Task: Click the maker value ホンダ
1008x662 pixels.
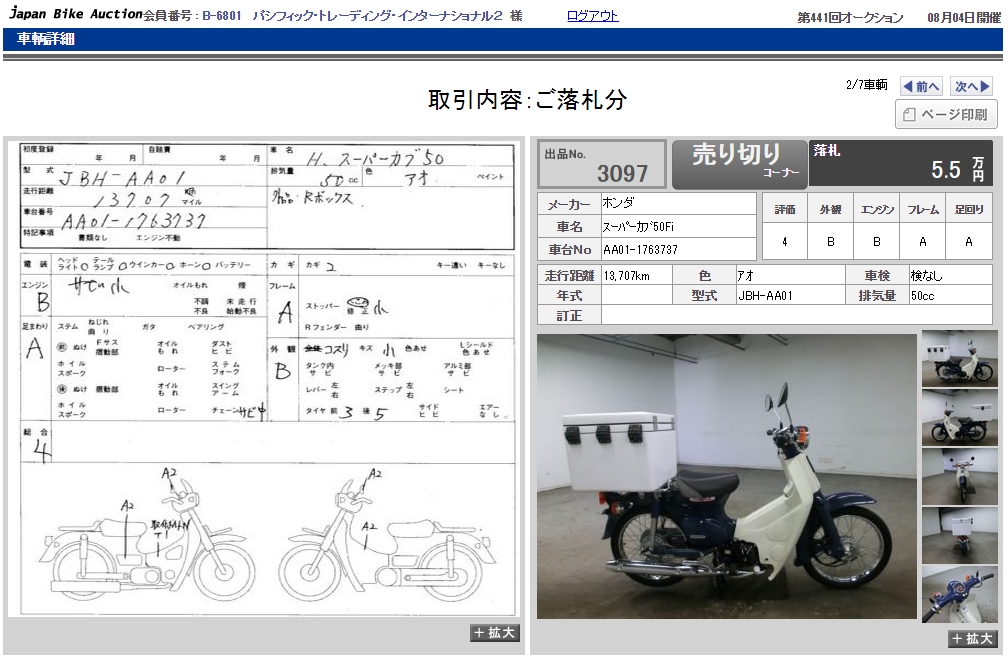Action: [618, 204]
